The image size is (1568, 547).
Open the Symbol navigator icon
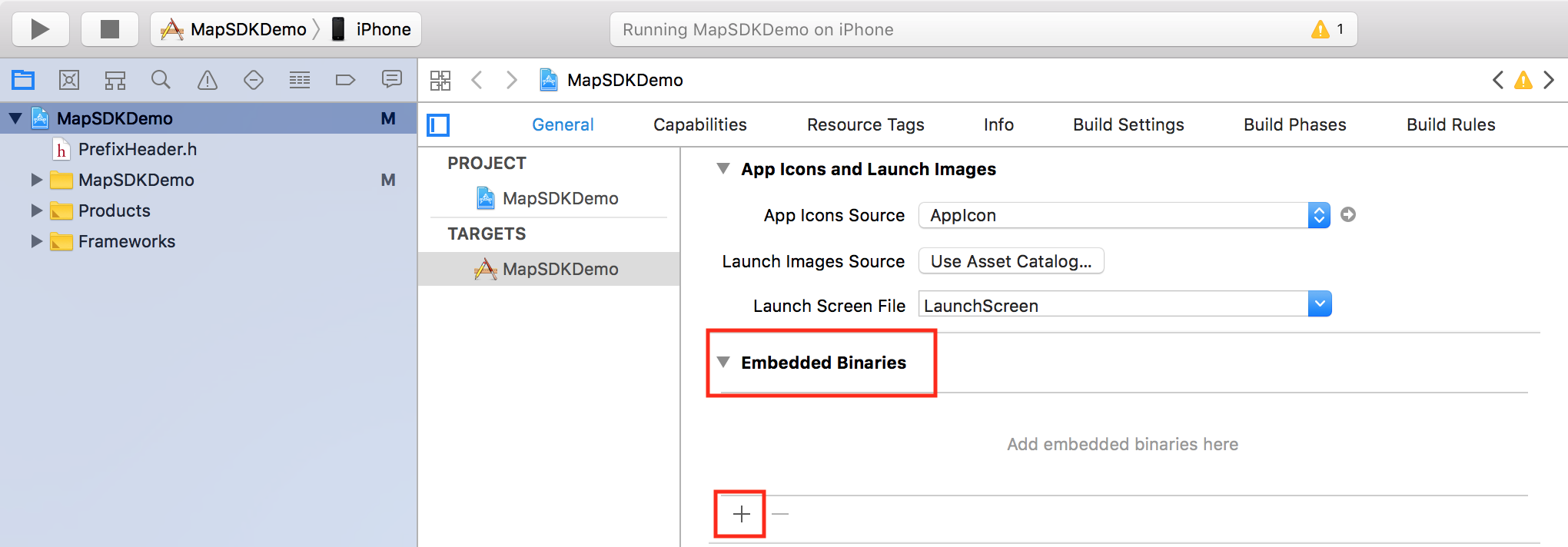(x=115, y=79)
